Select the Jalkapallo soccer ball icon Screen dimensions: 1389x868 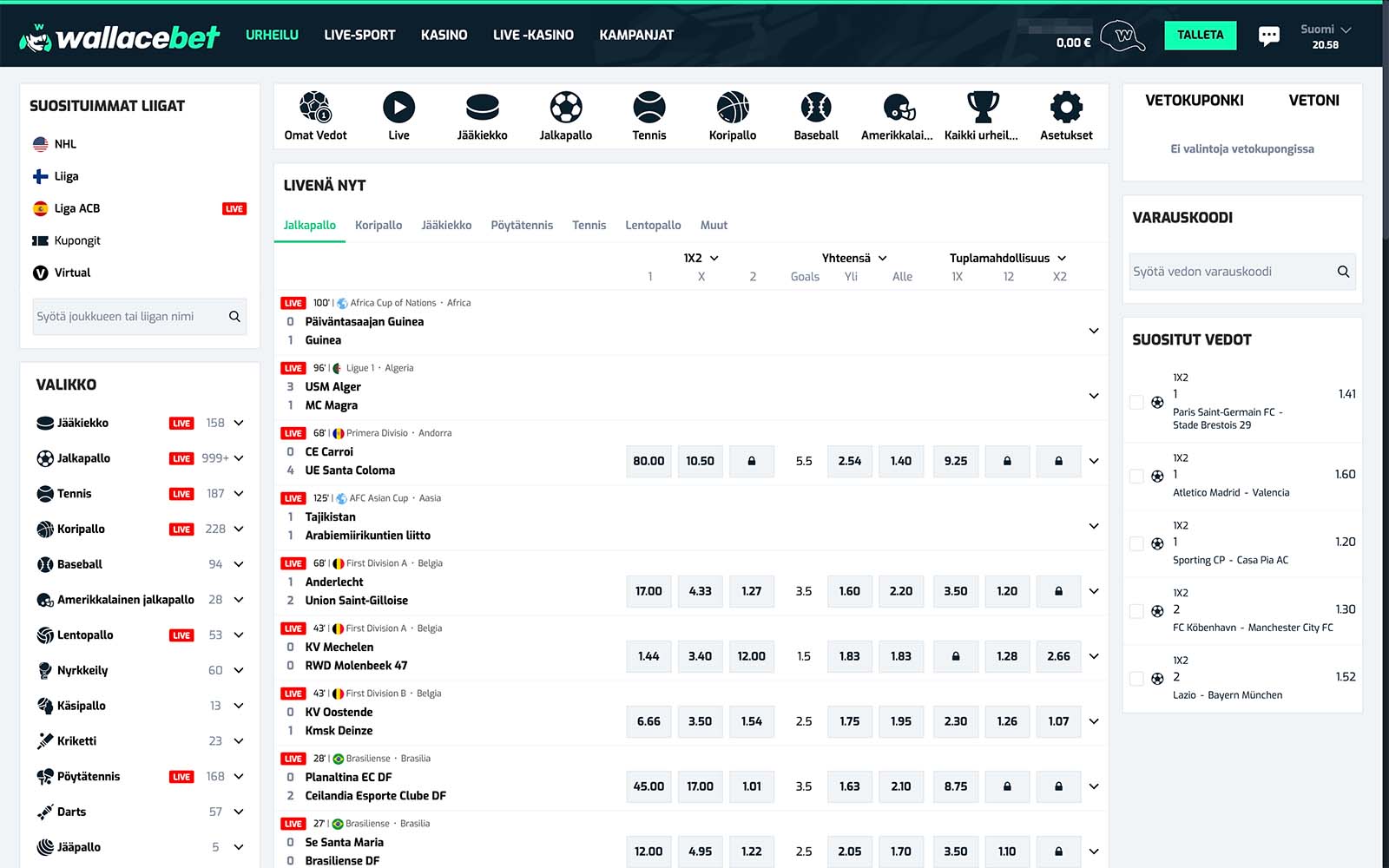coord(565,108)
